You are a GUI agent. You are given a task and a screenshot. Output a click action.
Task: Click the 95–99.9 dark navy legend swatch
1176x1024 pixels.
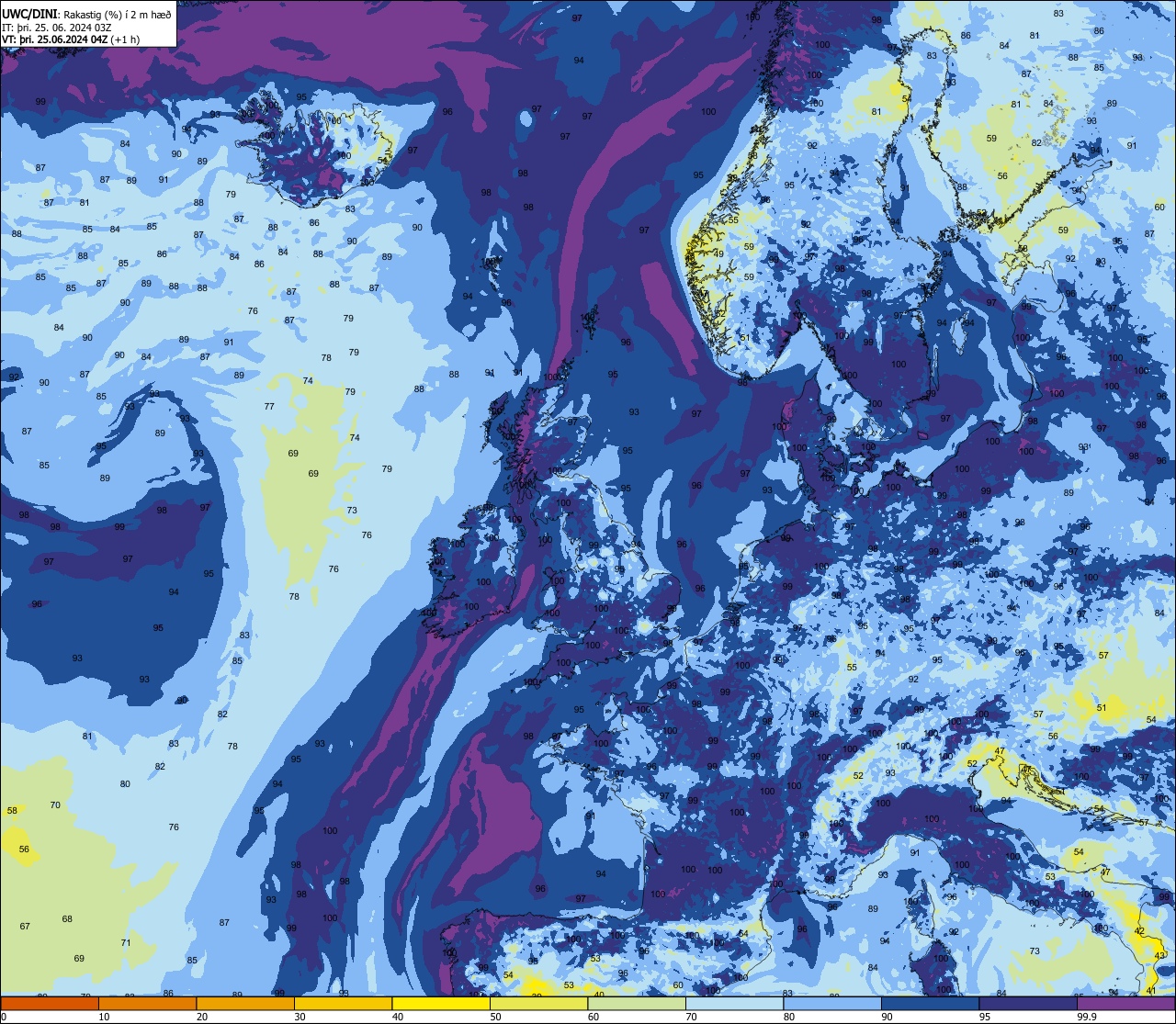coord(1028,1004)
